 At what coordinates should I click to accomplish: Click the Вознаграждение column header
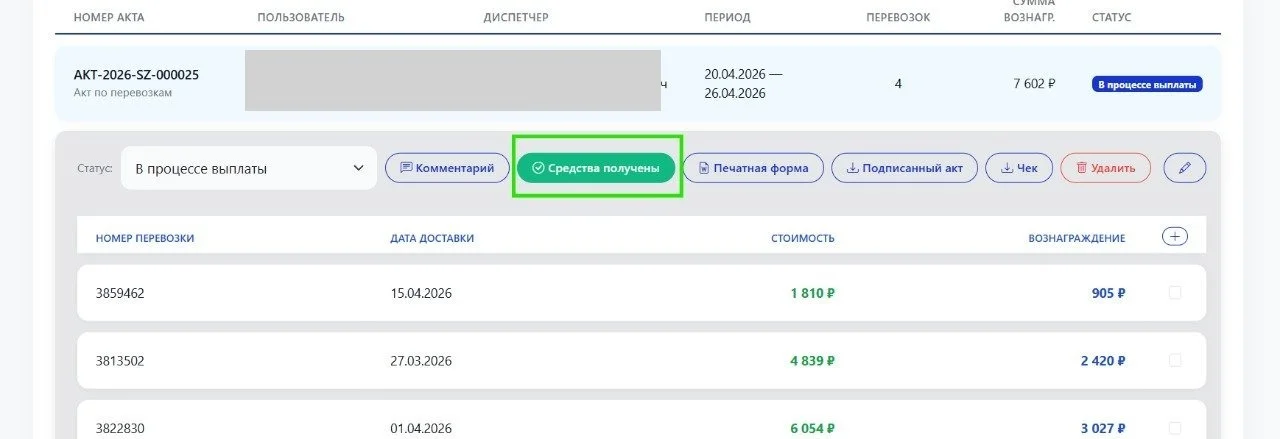[1076, 238]
